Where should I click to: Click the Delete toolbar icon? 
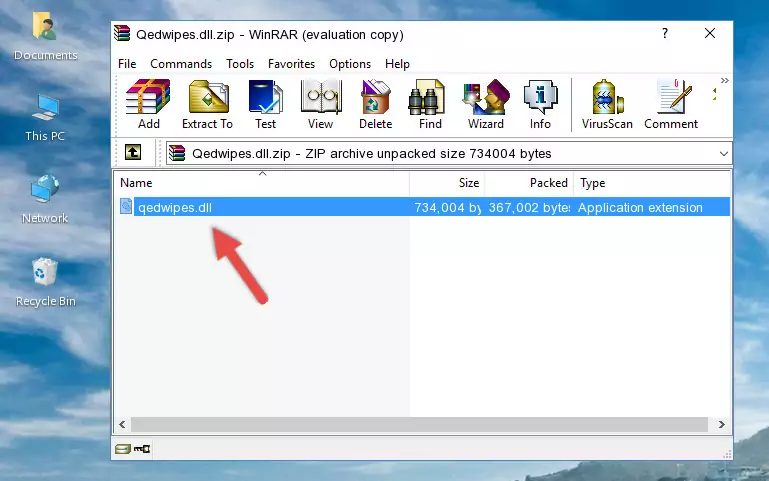coord(376,104)
